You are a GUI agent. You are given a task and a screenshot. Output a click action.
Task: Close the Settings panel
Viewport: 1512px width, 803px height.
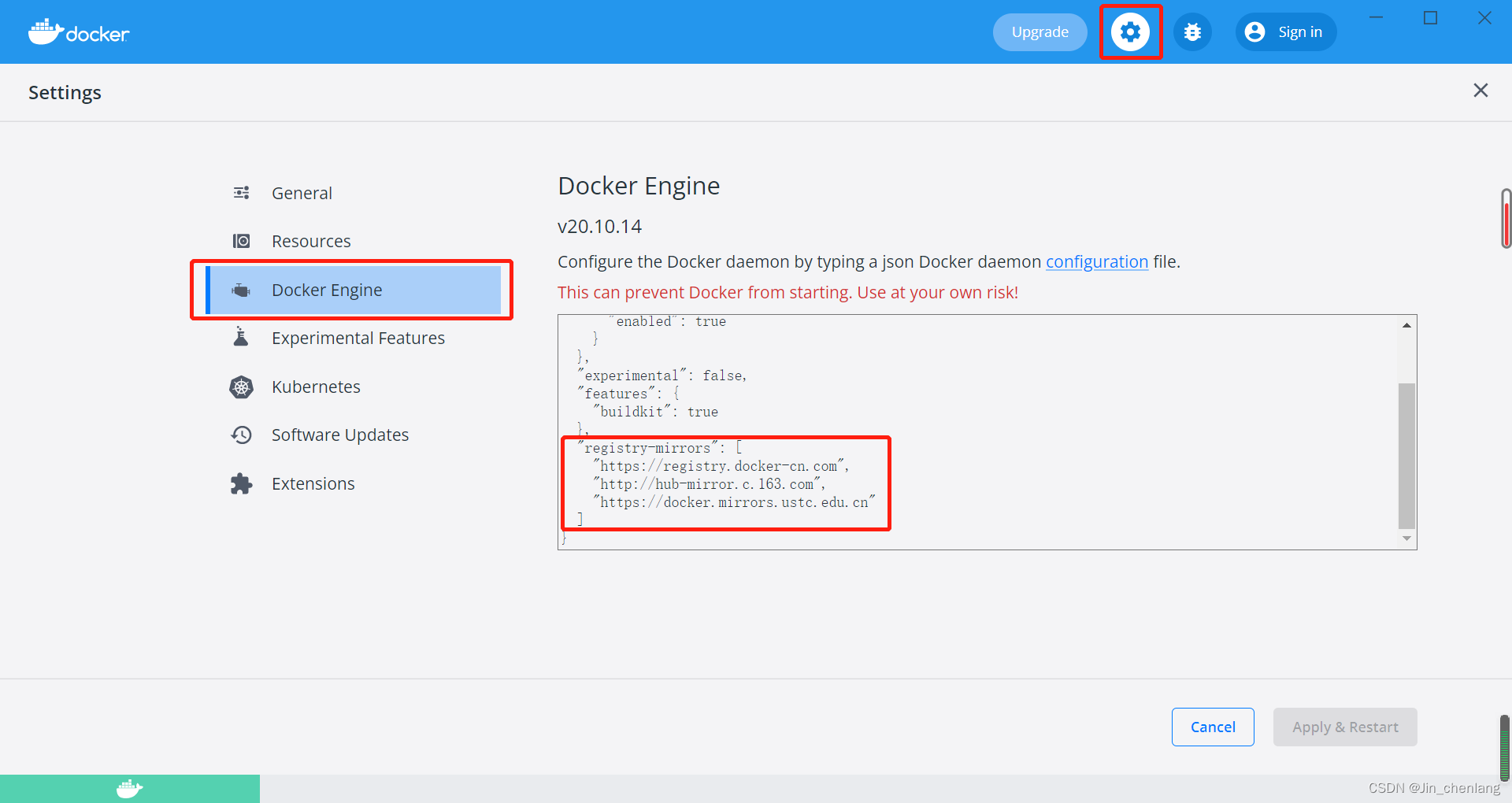[x=1480, y=91]
